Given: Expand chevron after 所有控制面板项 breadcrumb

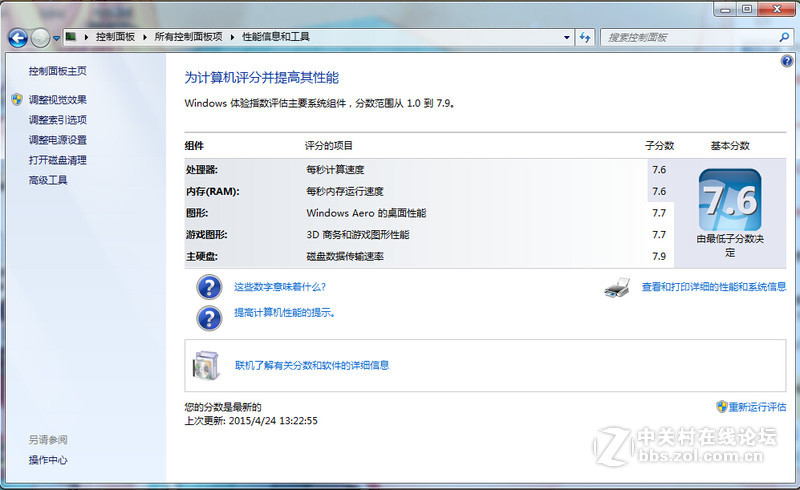Looking at the screenshot, I should pos(232,37).
